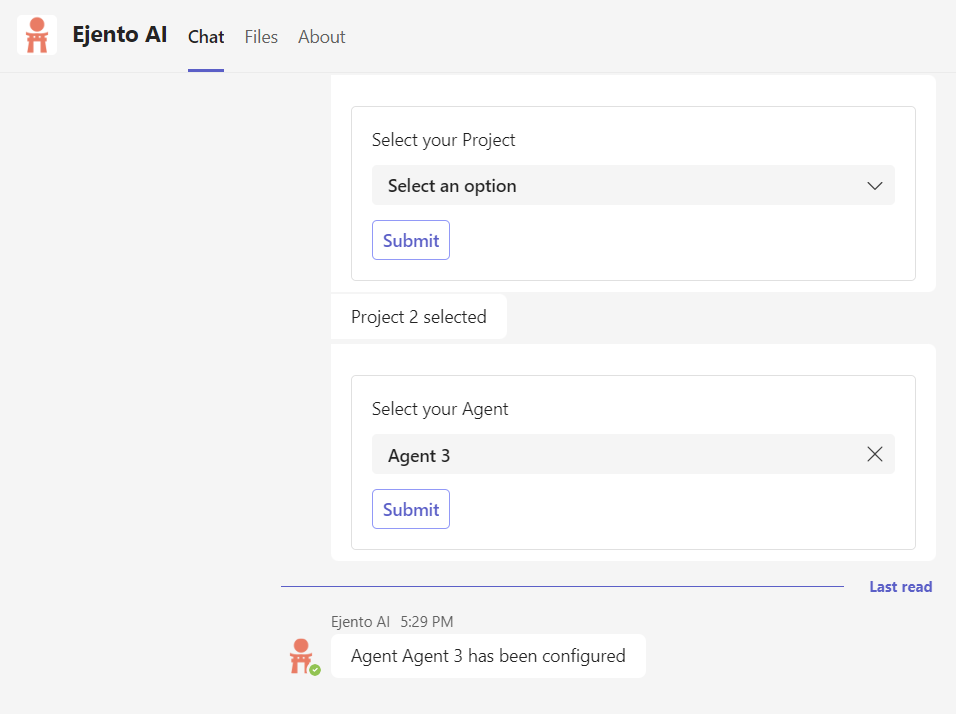Click the 'Agent Agent 3 has been configured' message
This screenshot has width=956, height=714.
pyautogui.click(x=488, y=656)
